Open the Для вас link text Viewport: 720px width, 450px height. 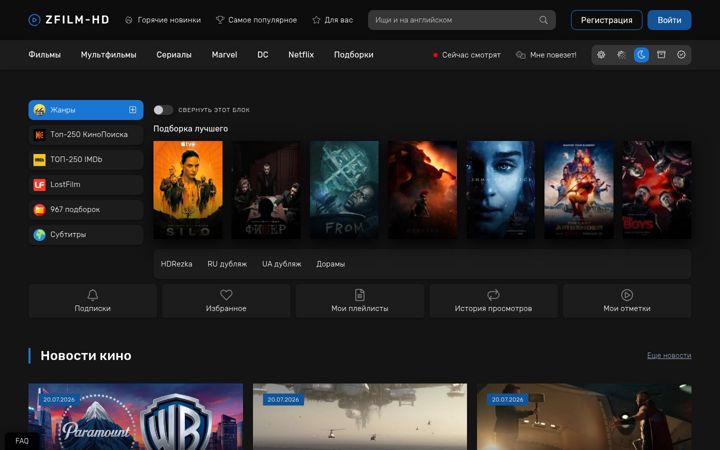tap(338, 20)
